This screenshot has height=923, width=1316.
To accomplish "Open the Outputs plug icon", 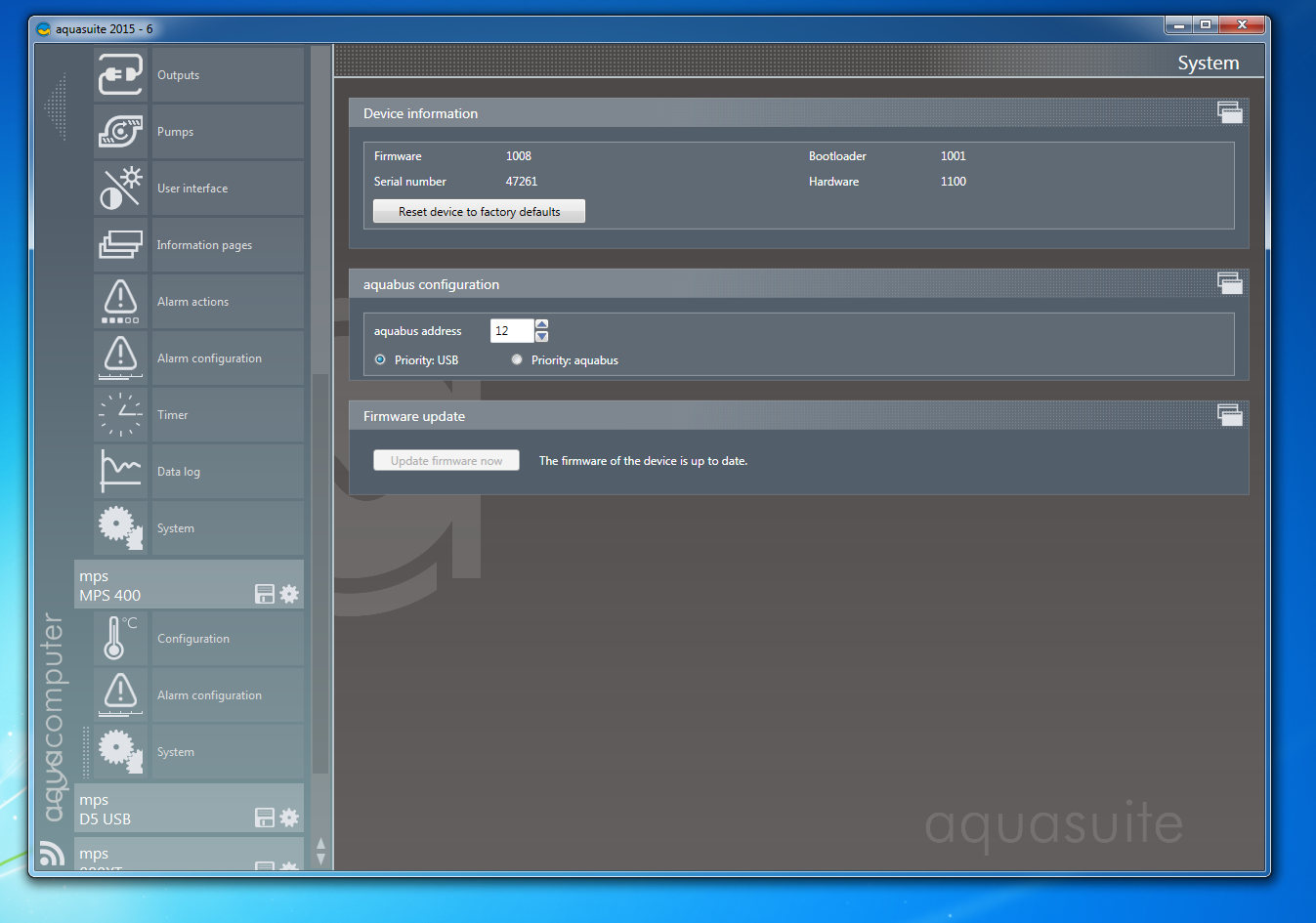I will [x=120, y=75].
